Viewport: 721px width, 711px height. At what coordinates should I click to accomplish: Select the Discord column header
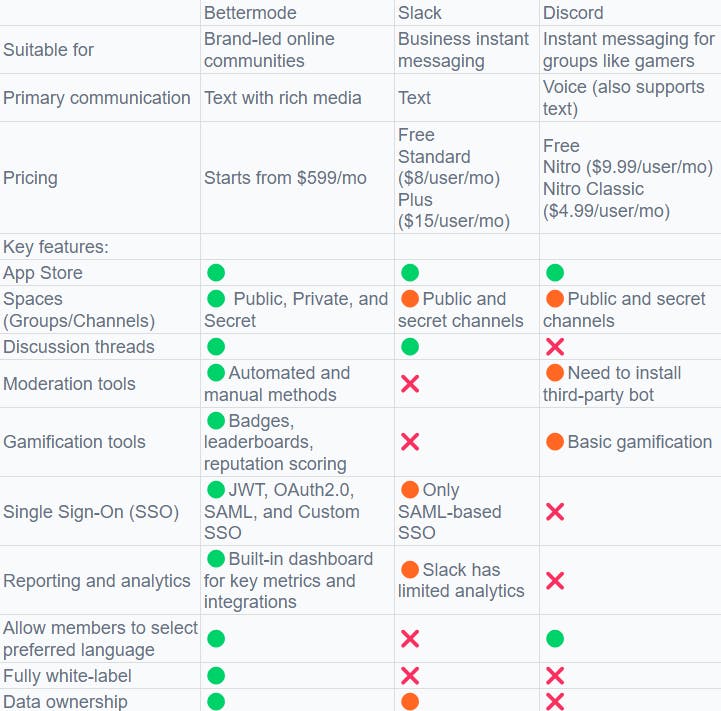[x=575, y=13]
